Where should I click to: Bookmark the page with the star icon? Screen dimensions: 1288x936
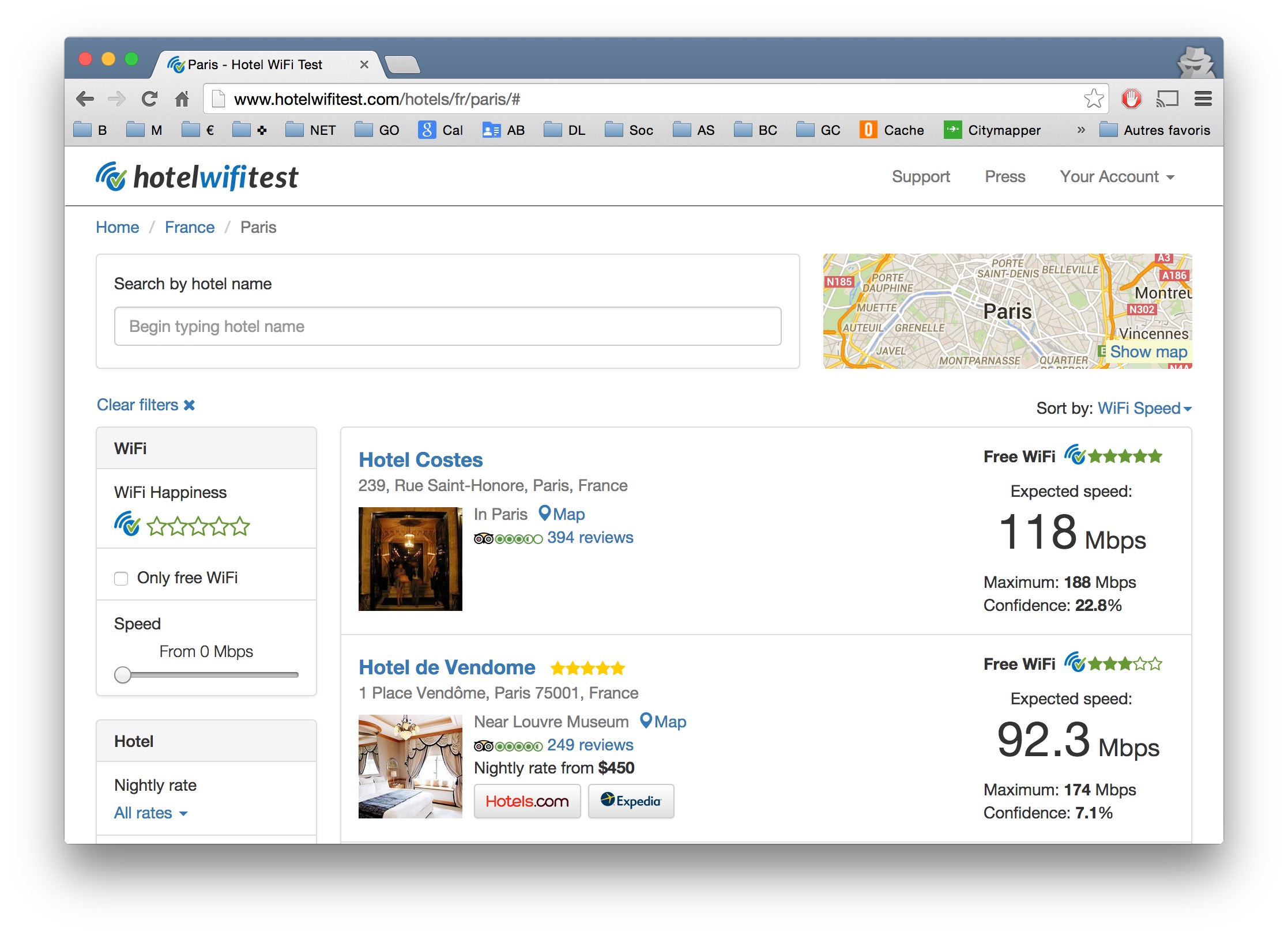point(1093,99)
